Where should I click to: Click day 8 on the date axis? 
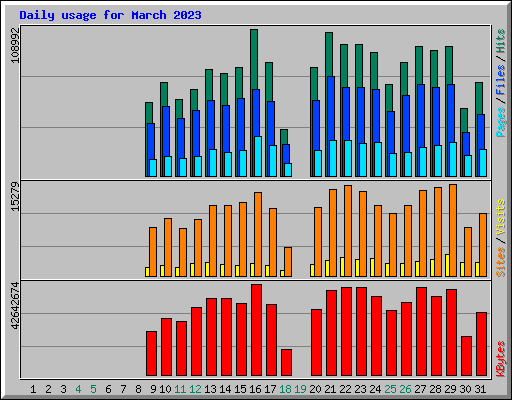tap(138, 389)
